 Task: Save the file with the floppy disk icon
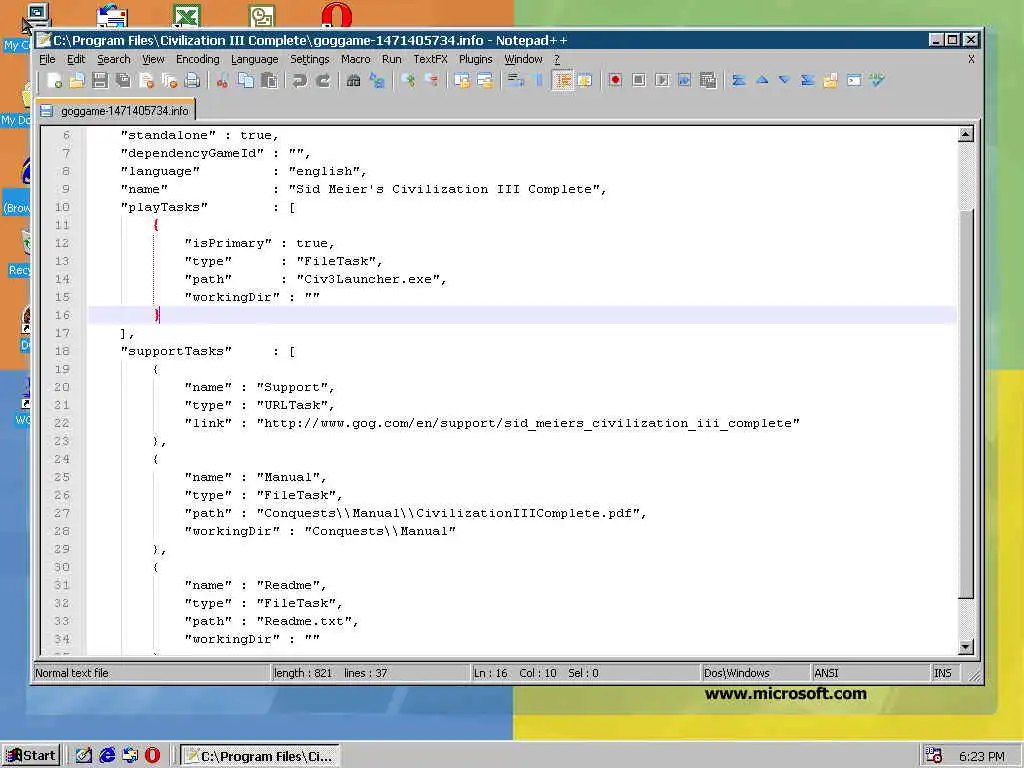(100, 80)
